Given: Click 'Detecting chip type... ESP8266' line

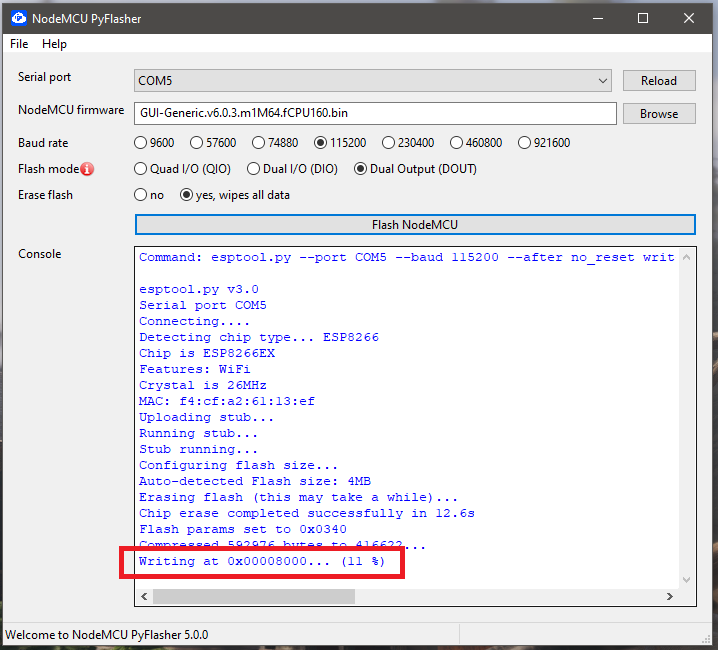Looking at the screenshot, I should [x=259, y=338].
